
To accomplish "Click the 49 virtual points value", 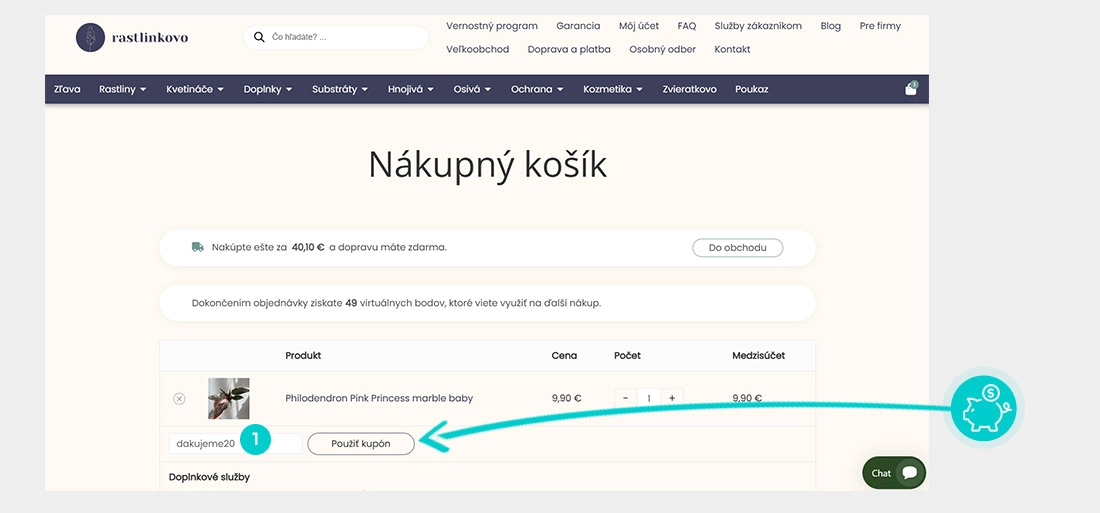I will (351, 303).
